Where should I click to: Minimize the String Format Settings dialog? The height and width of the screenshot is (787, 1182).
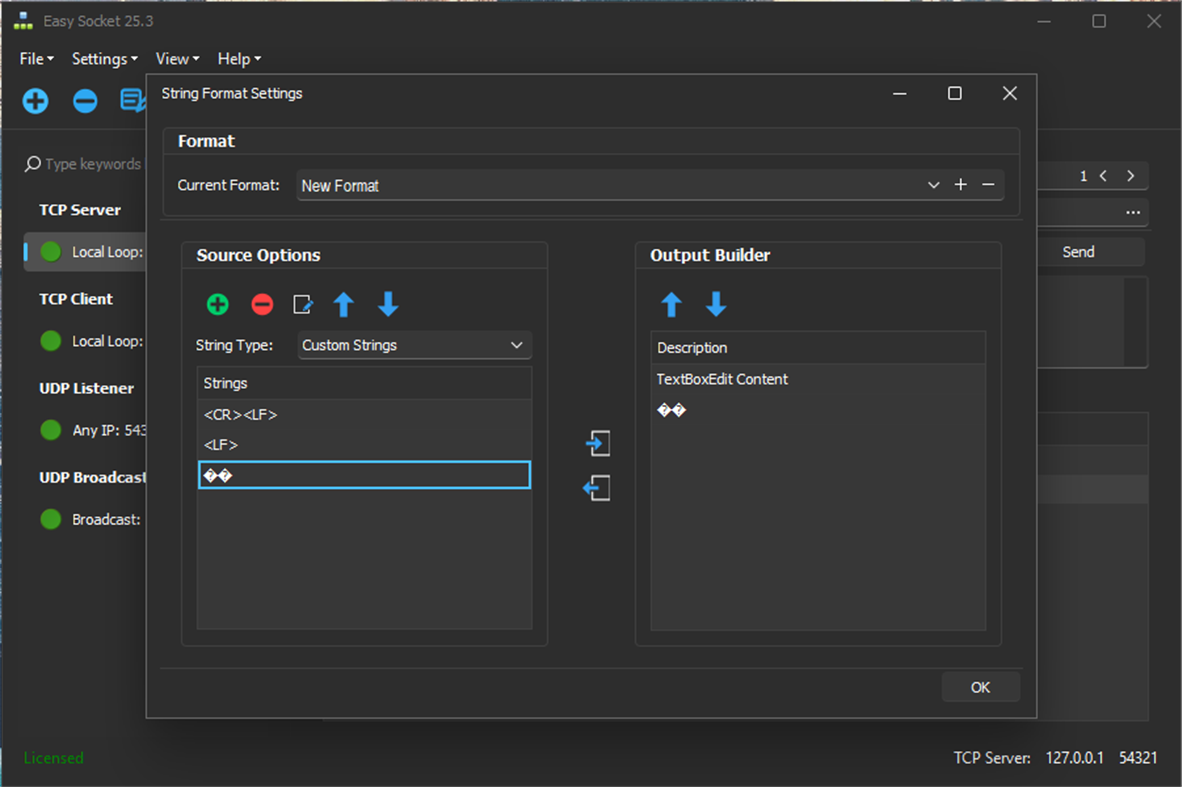(899, 93)
